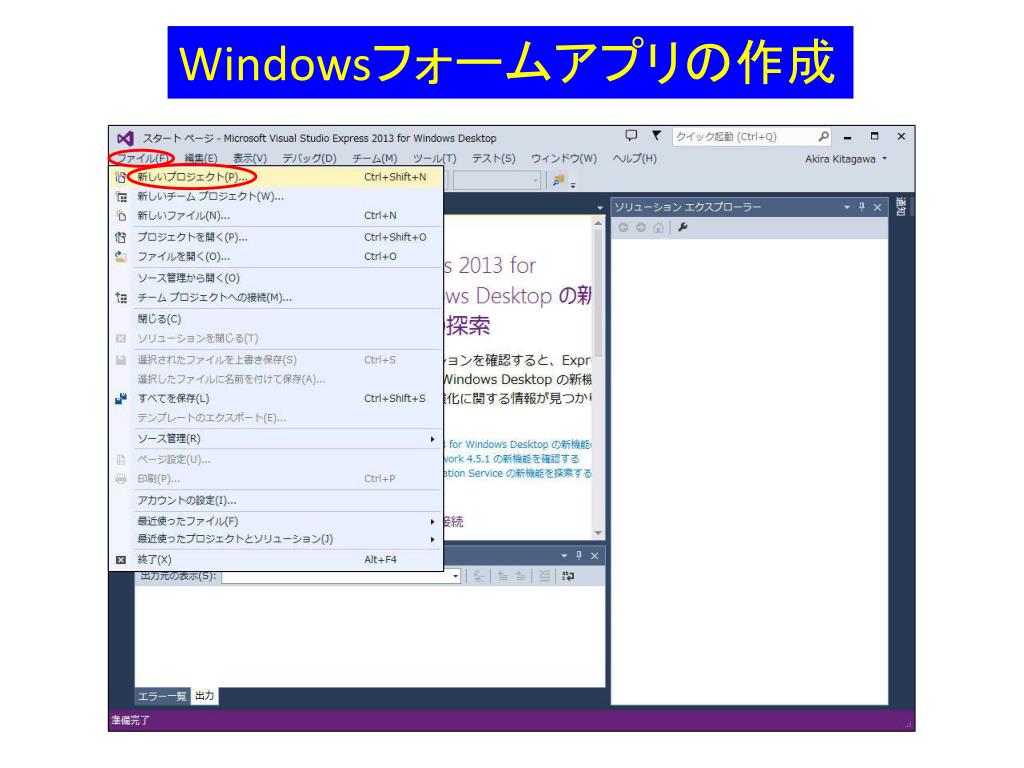The image size is (1024, 768).
Task: Click start page scrollbar down arrow
Action: [598, 533]
